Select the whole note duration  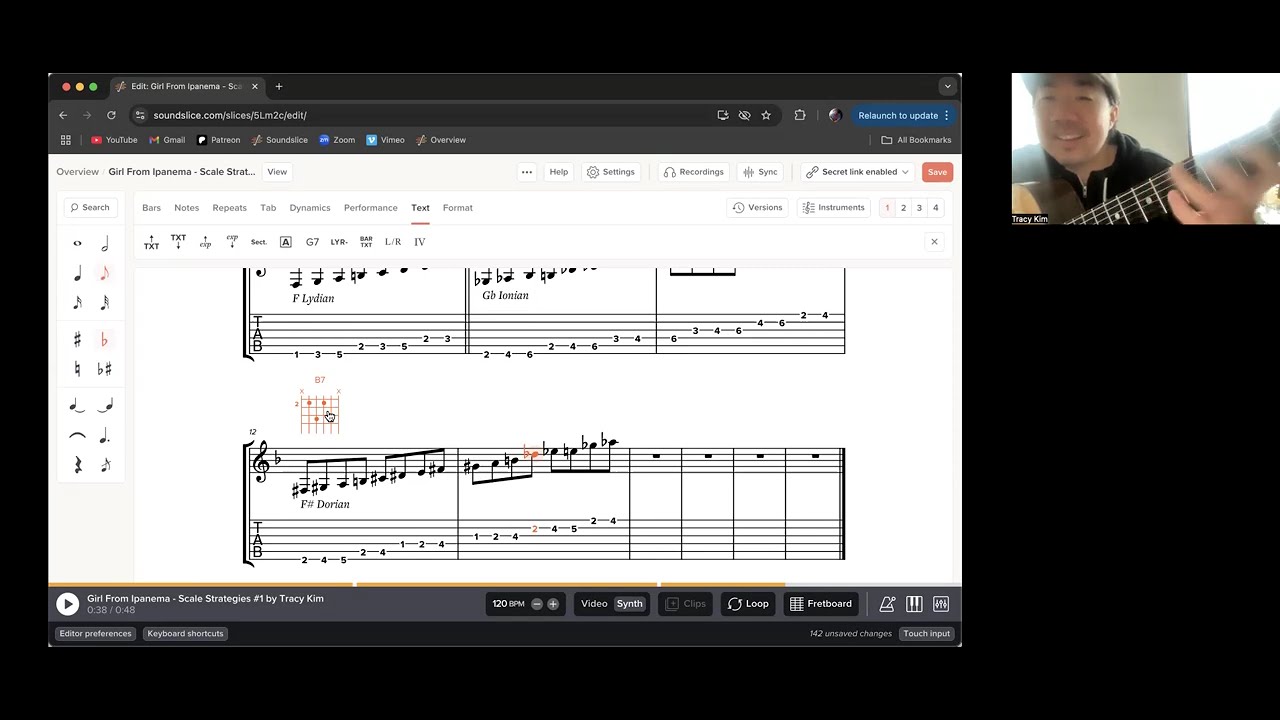[x=77, y=244]
